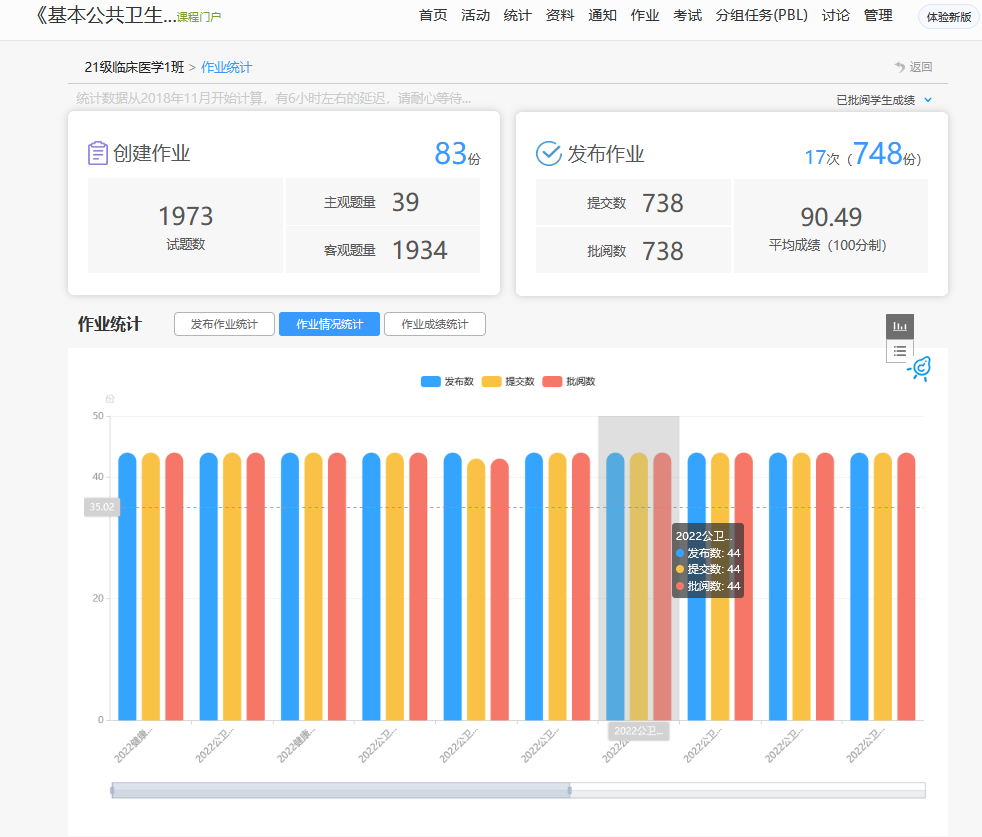The width and height of the screenshot is (982, 837).
Task: Switch to bar chart view icon
Action: point(900,326)
